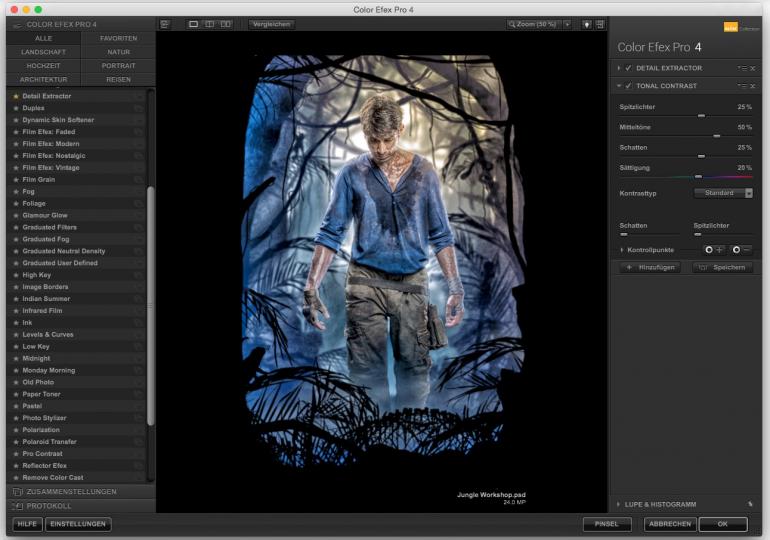Favorite the Glamour Glow filter star

16,216
